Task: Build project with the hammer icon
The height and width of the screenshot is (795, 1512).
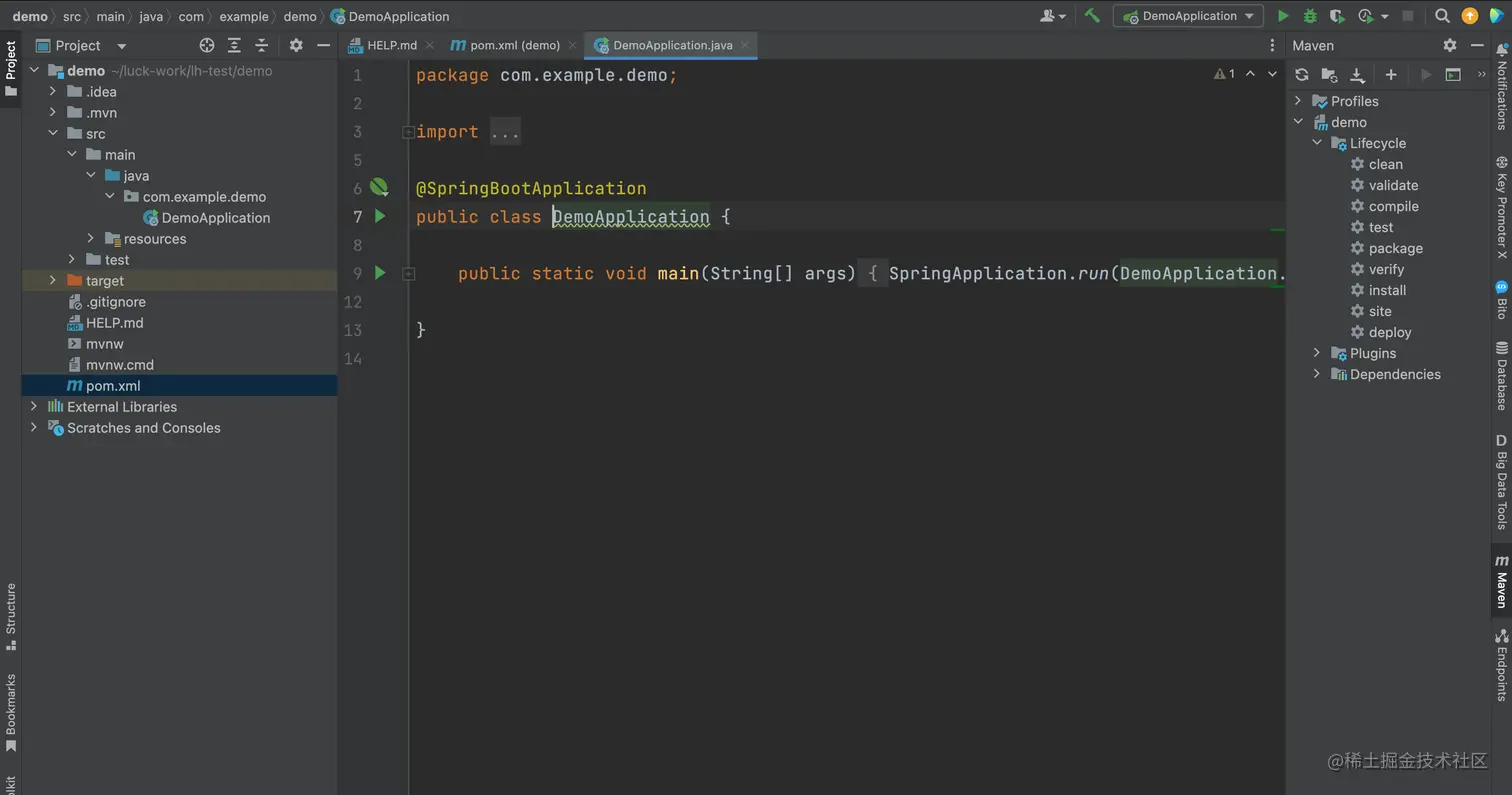Action: (x=1092, y=16)
